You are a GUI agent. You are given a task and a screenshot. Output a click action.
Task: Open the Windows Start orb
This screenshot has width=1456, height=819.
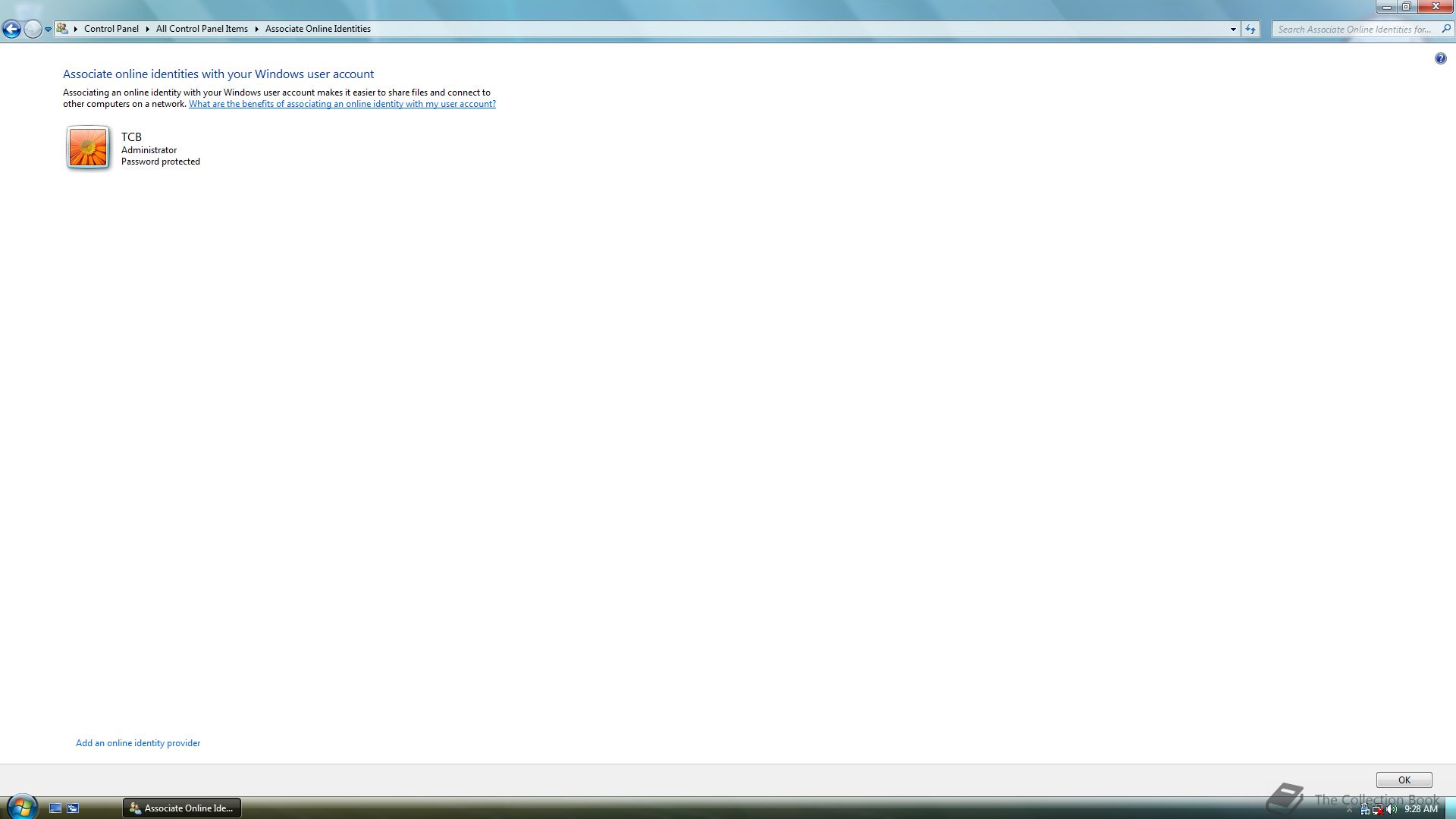[21, 807]
